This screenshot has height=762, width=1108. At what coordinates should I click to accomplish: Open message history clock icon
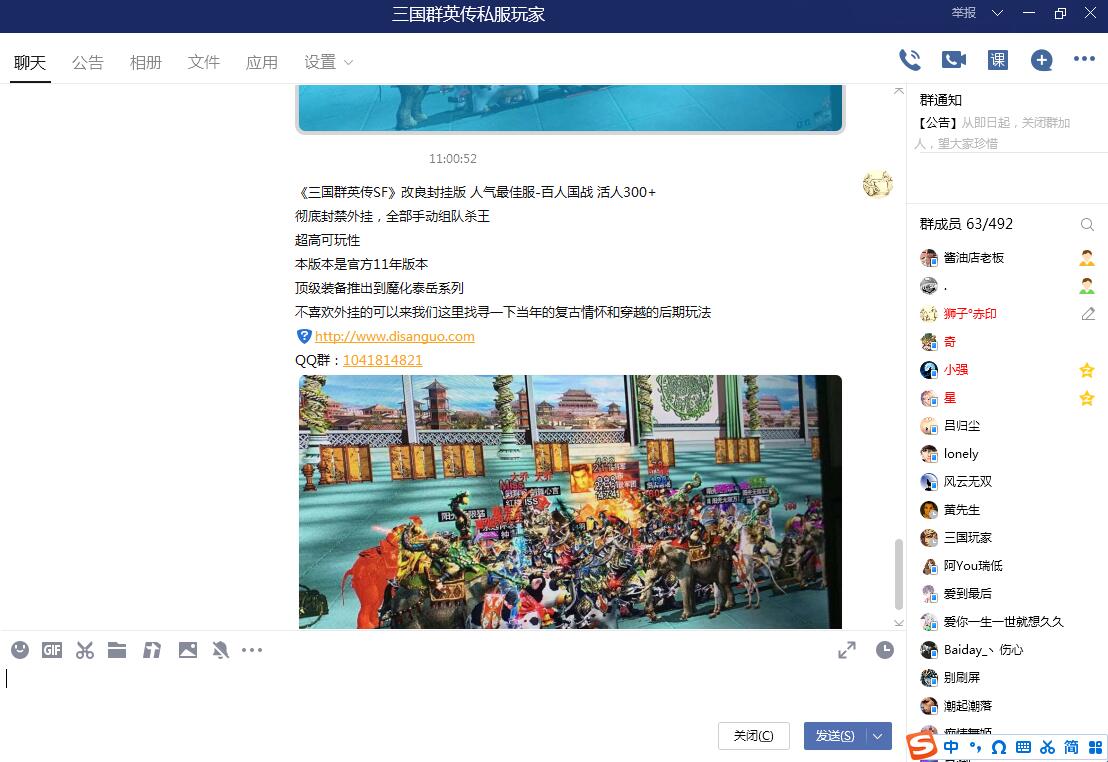tap(885, 650)
